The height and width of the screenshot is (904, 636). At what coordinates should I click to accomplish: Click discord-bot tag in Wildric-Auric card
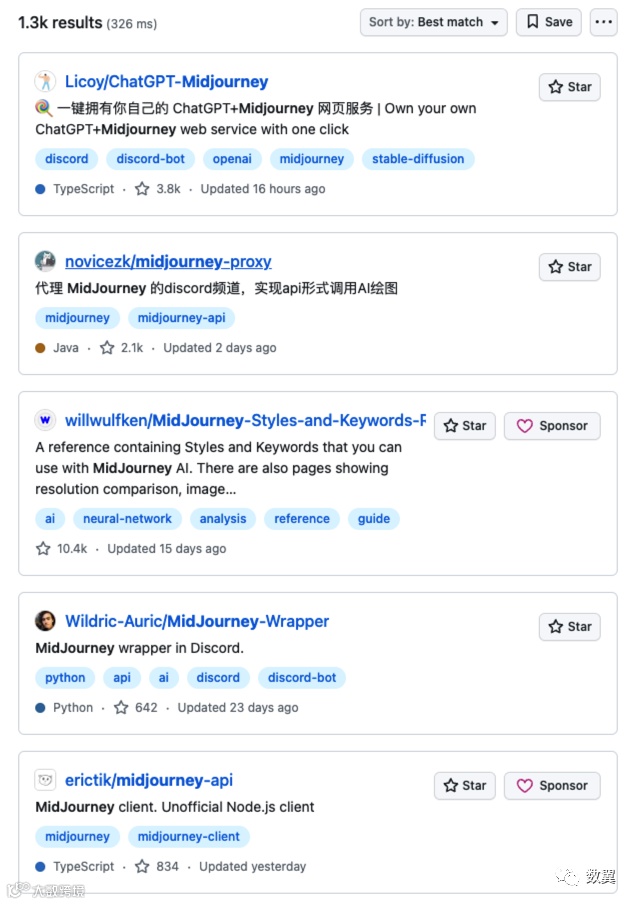pyautogui.click(x=302, y=678)
